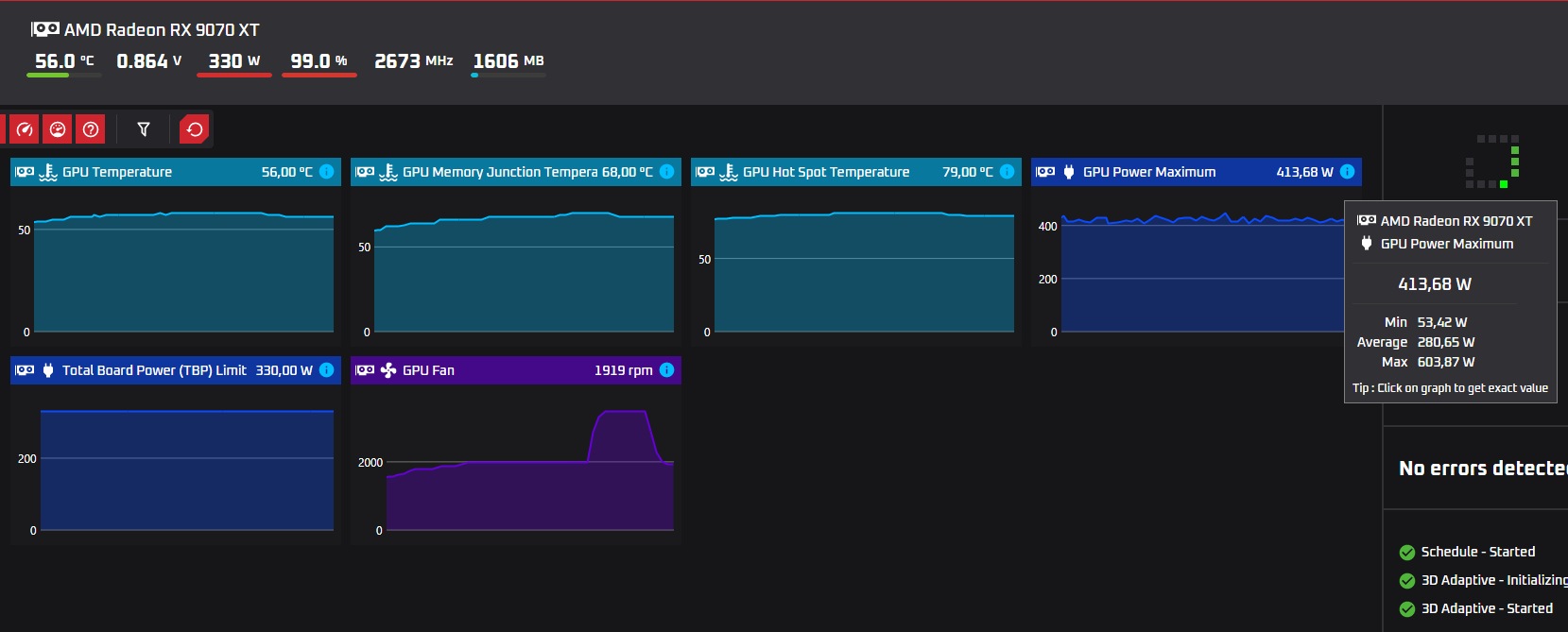Show info for GPU Temperature graph
1568x632 pixels.
click(326, 171)
